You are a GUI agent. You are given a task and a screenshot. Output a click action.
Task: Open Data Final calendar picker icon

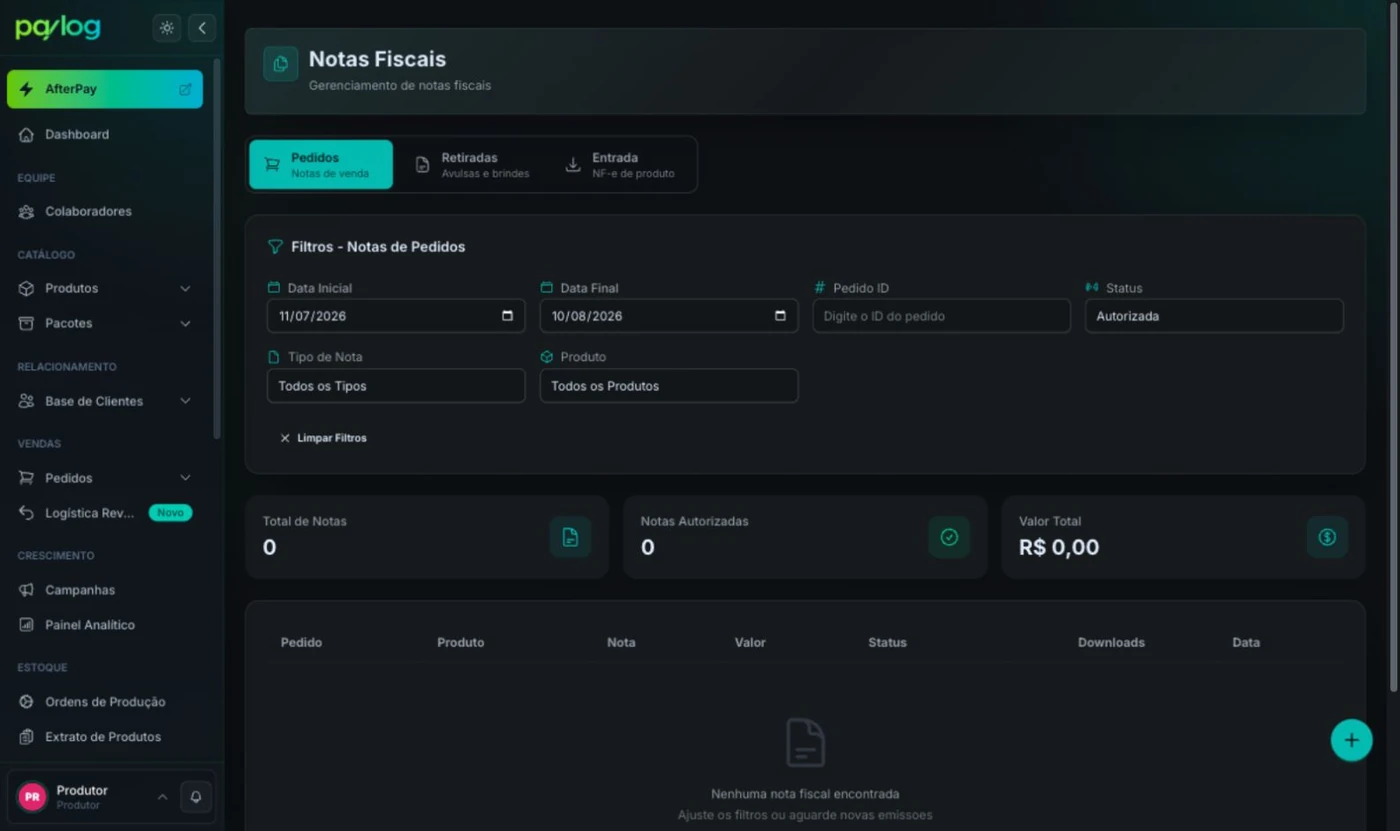coord(780,316)
